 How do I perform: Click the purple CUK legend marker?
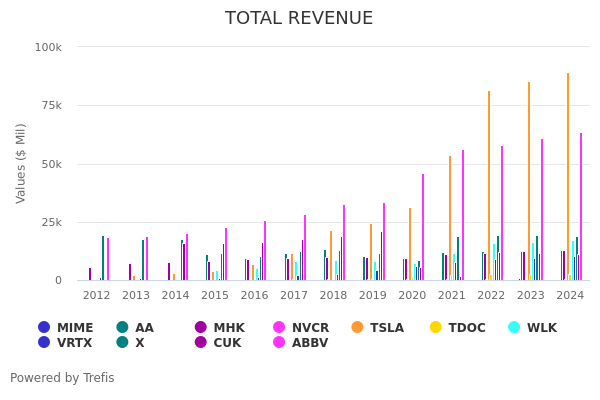point(200,343)
